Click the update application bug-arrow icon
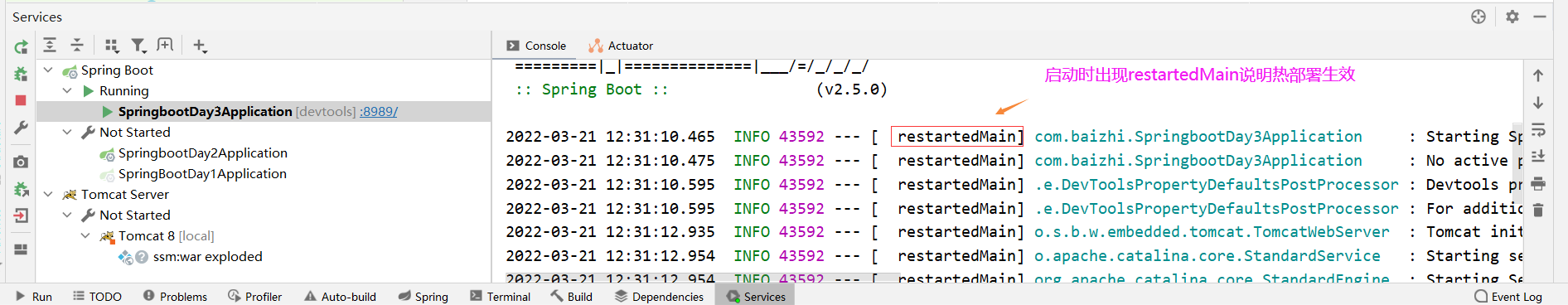The width and height of the screenshot is (1568, 305). coord(21,189)
